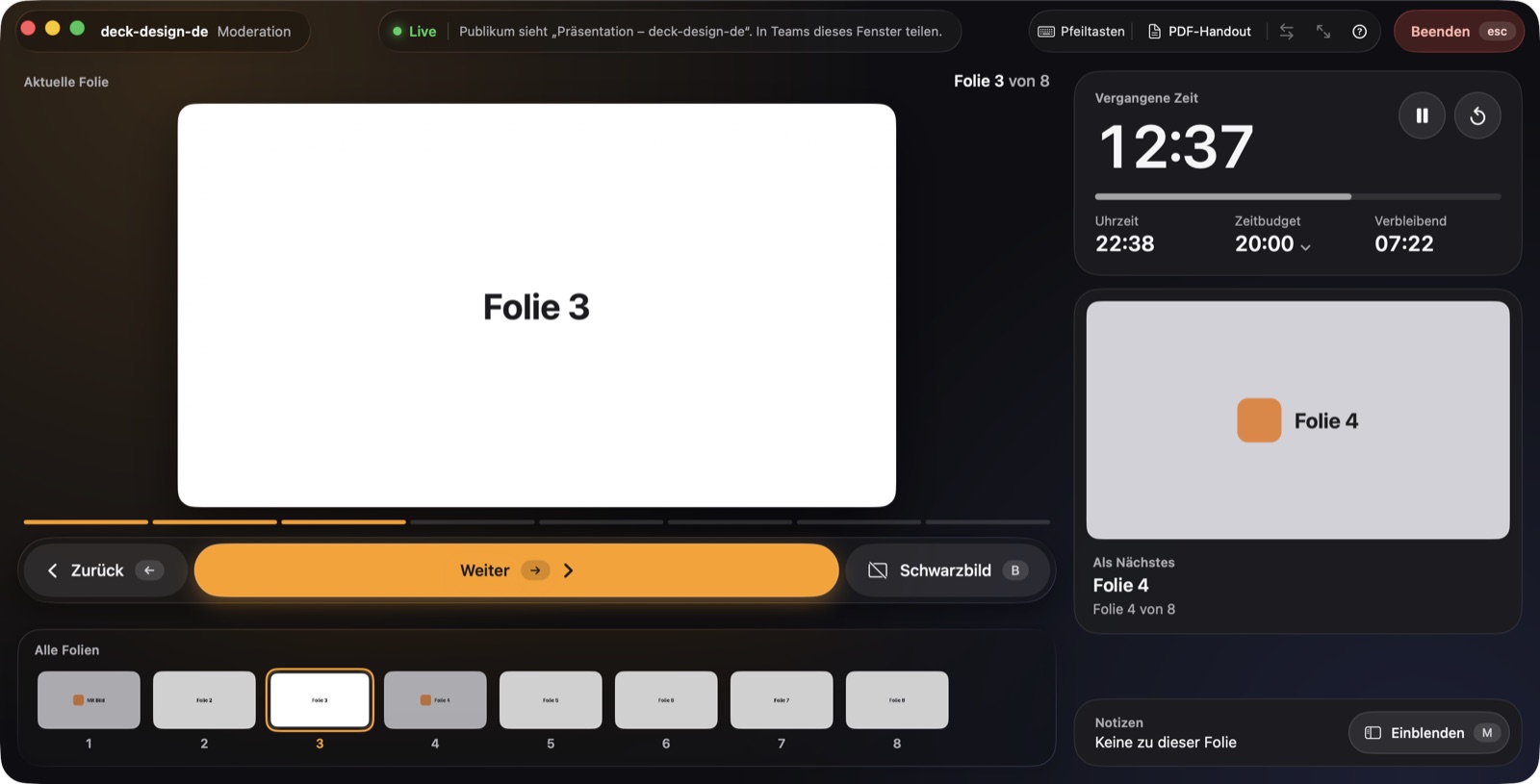Select slide thumbnail 7
This screenshot has width=1540, height=784.
point(782,699)
